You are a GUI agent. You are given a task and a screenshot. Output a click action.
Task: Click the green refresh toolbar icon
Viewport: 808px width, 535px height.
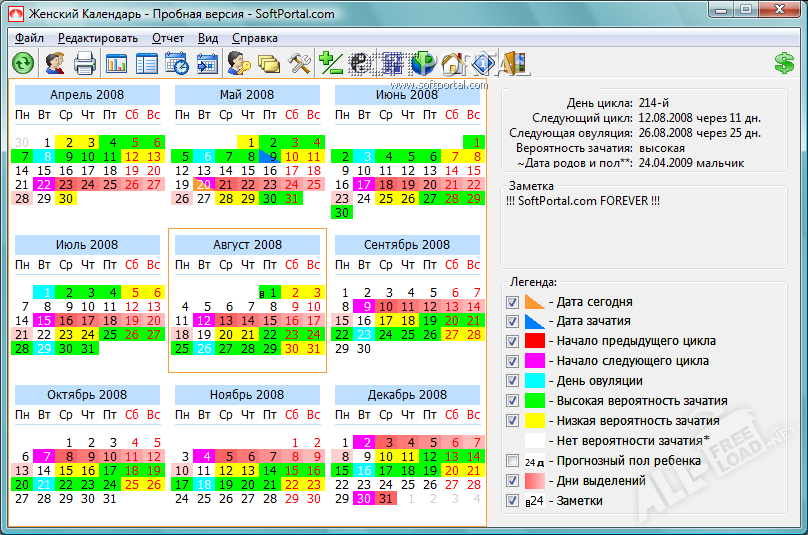pyautogui.click(x=23, y=64)
